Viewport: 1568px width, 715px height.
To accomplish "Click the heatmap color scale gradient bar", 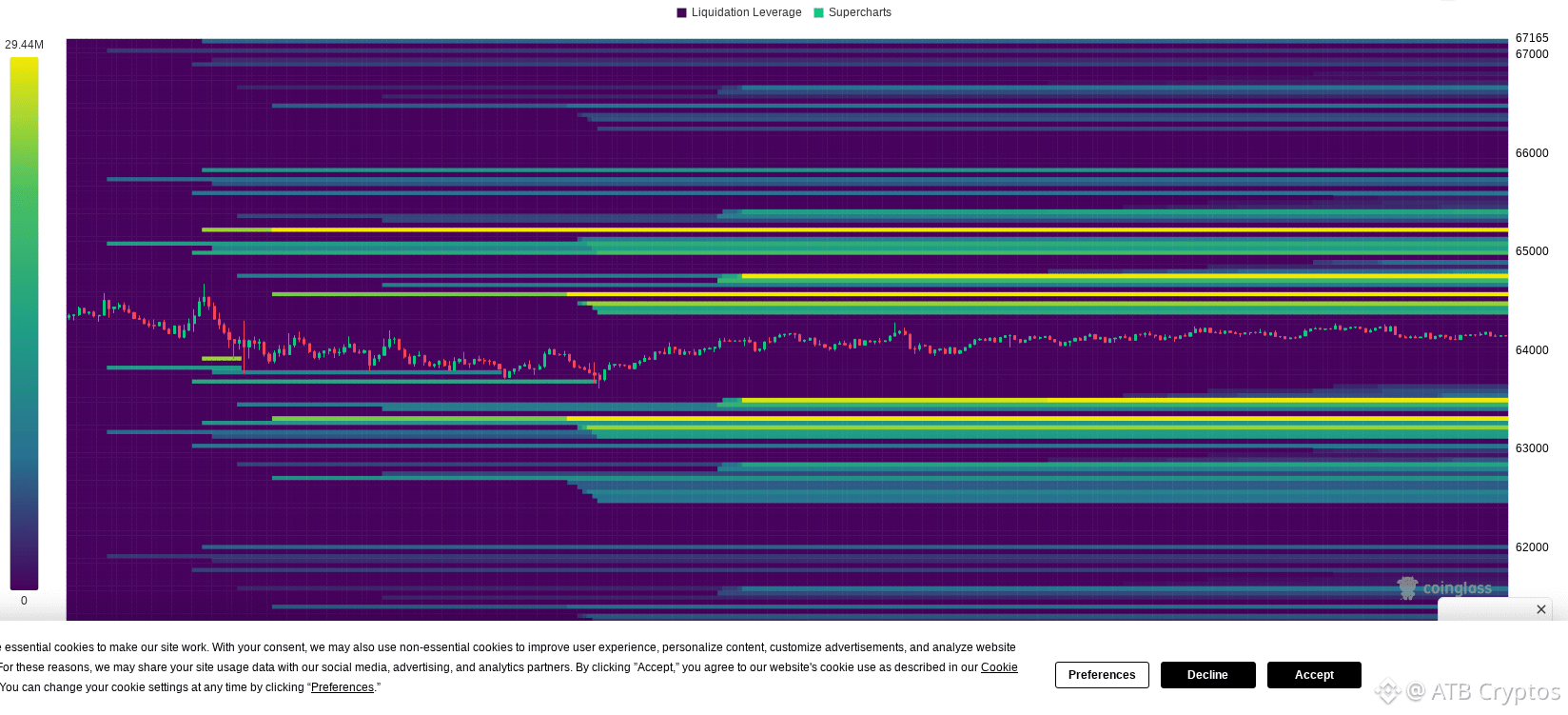I will (24, 324).
